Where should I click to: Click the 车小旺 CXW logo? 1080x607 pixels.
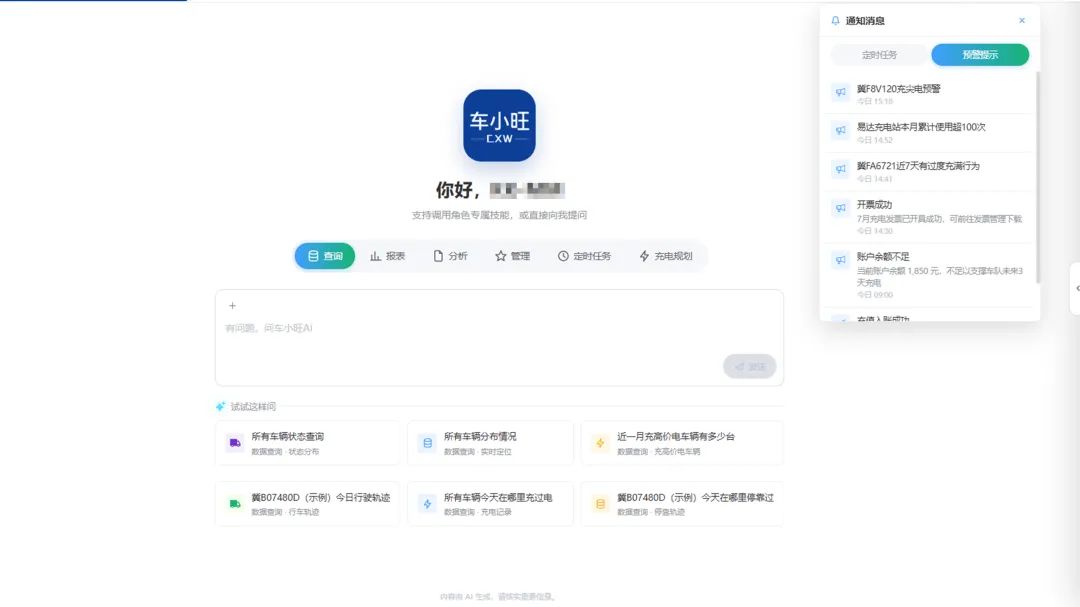coord(499,125)
